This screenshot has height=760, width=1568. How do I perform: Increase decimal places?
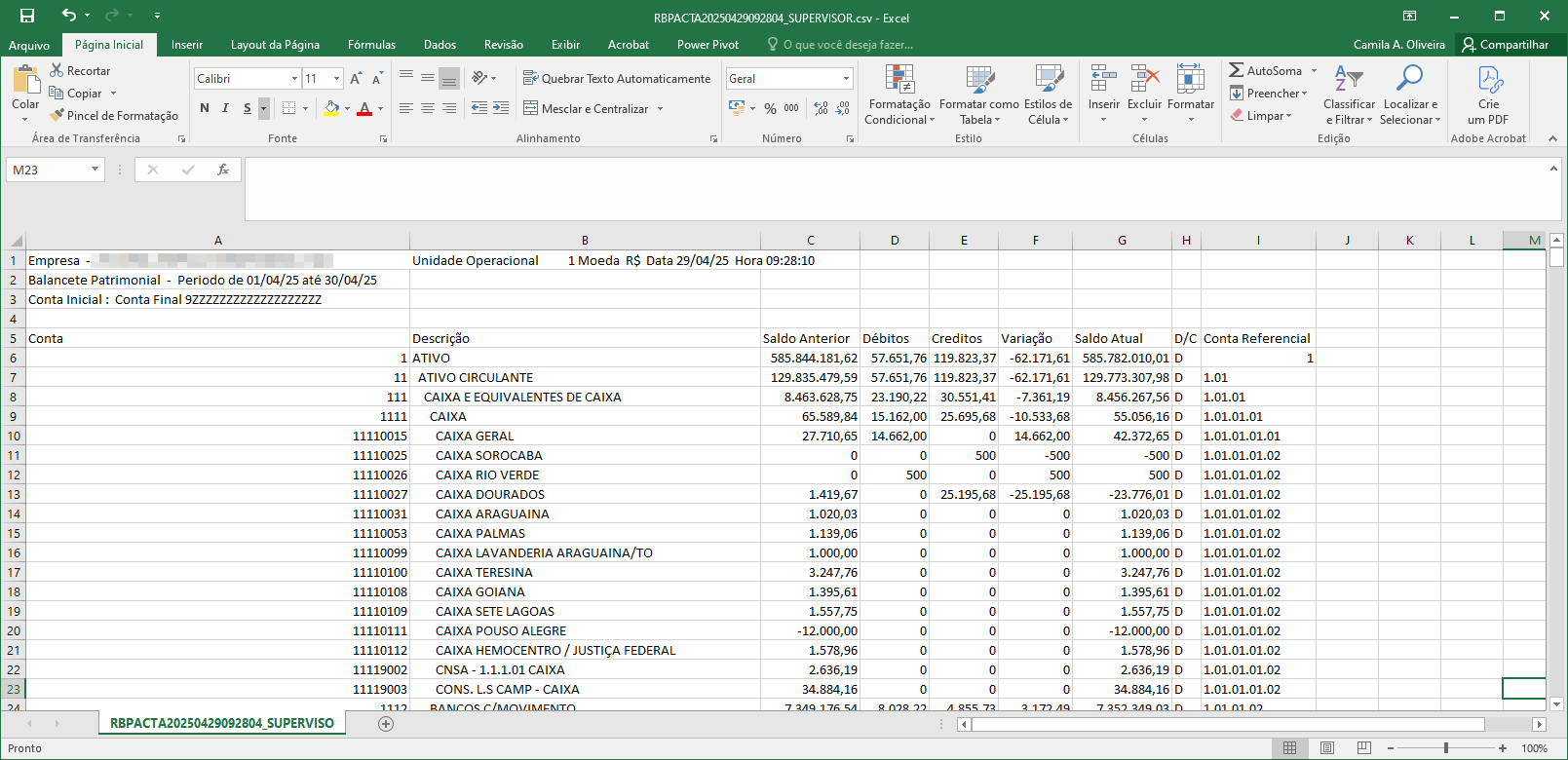coord(821,108)
